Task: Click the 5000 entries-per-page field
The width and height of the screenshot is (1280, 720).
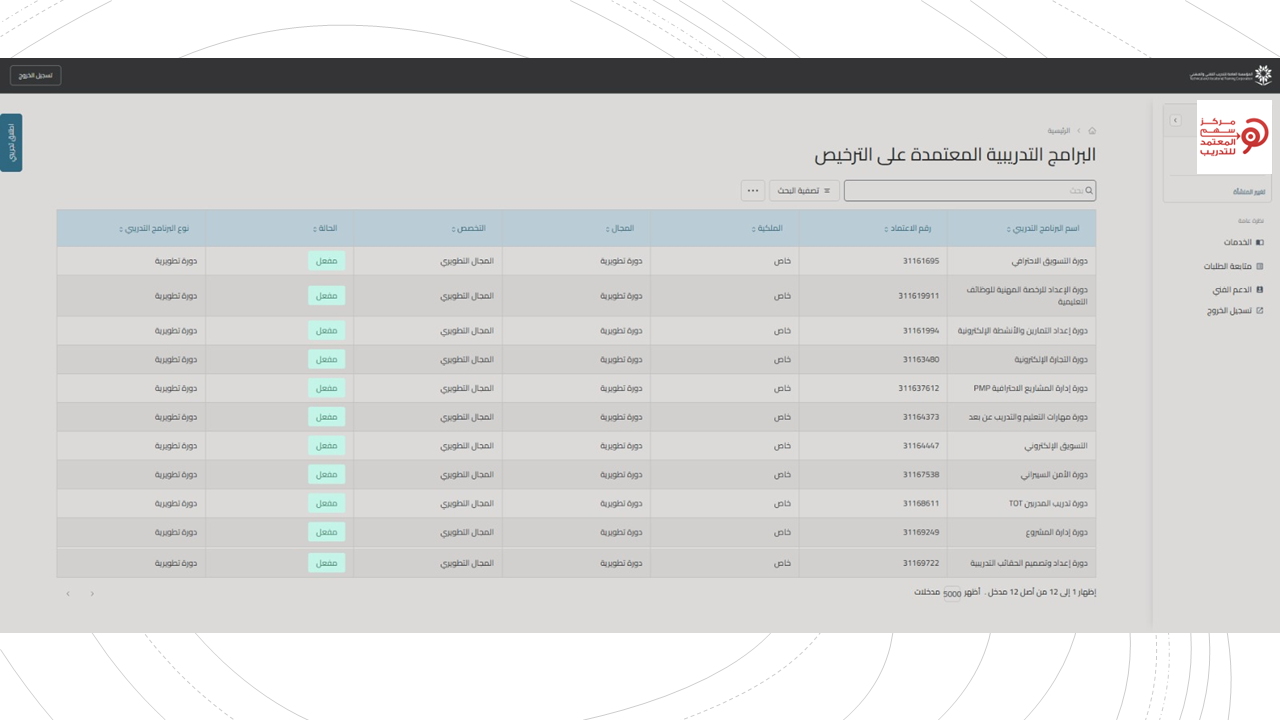Action: tap(952, 593)
